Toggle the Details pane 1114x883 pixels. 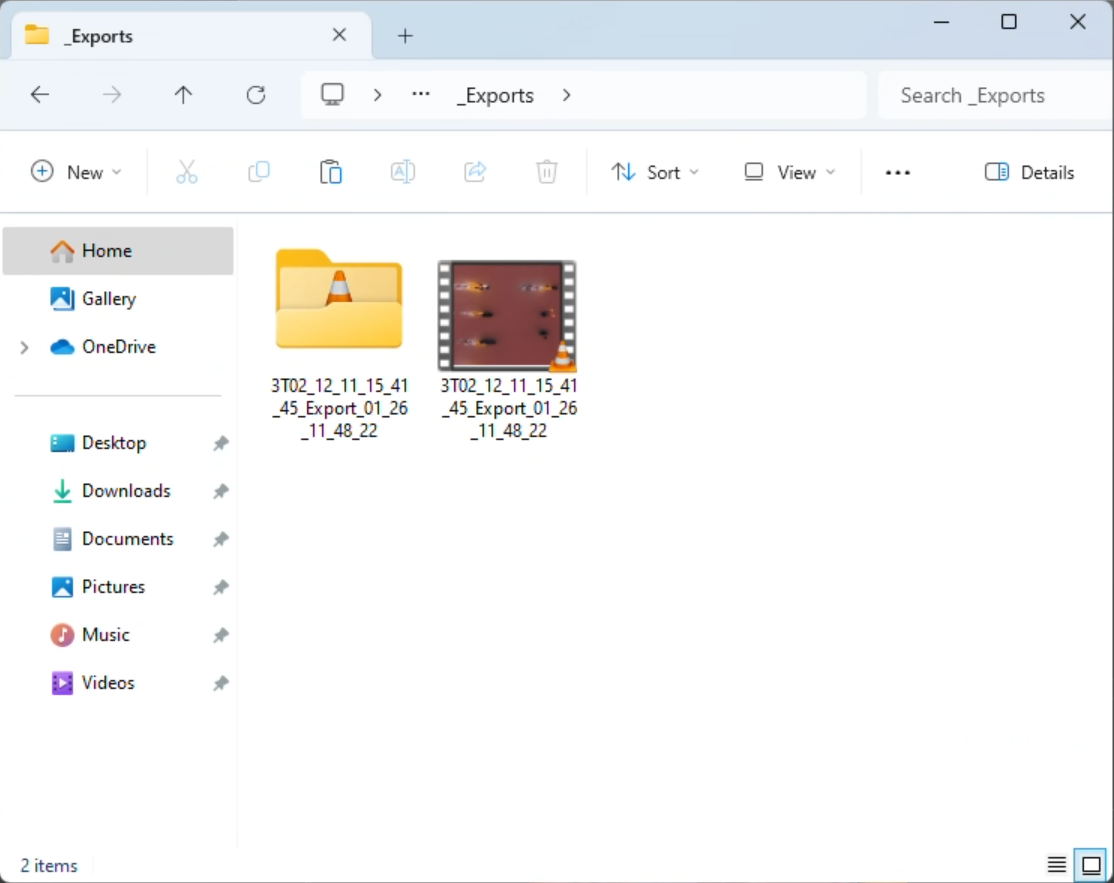1029,172
